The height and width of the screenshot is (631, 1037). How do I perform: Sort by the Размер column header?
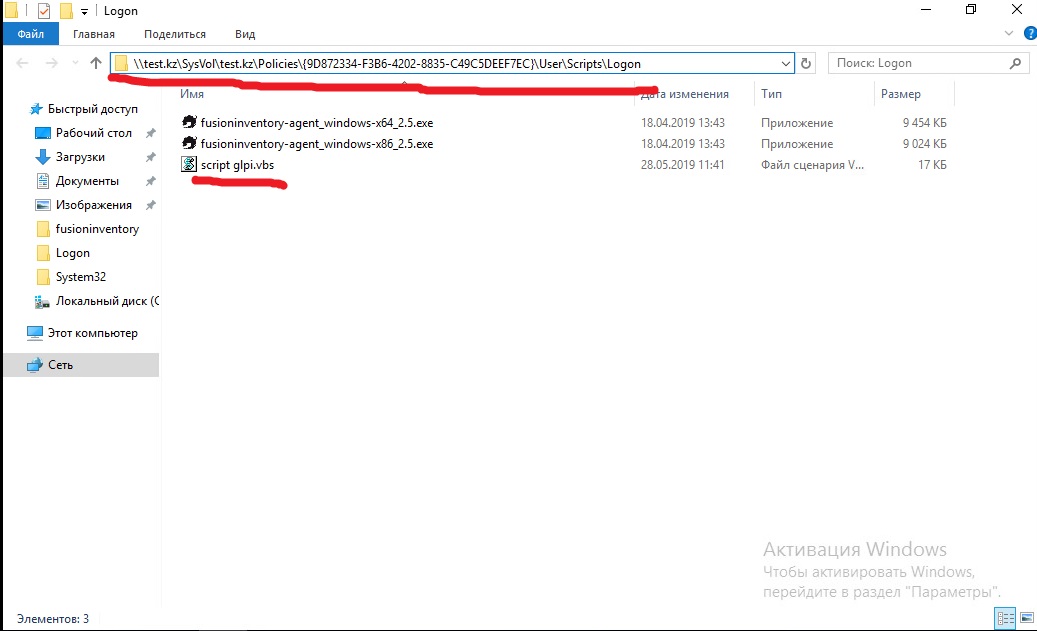(x=900, y=94)
